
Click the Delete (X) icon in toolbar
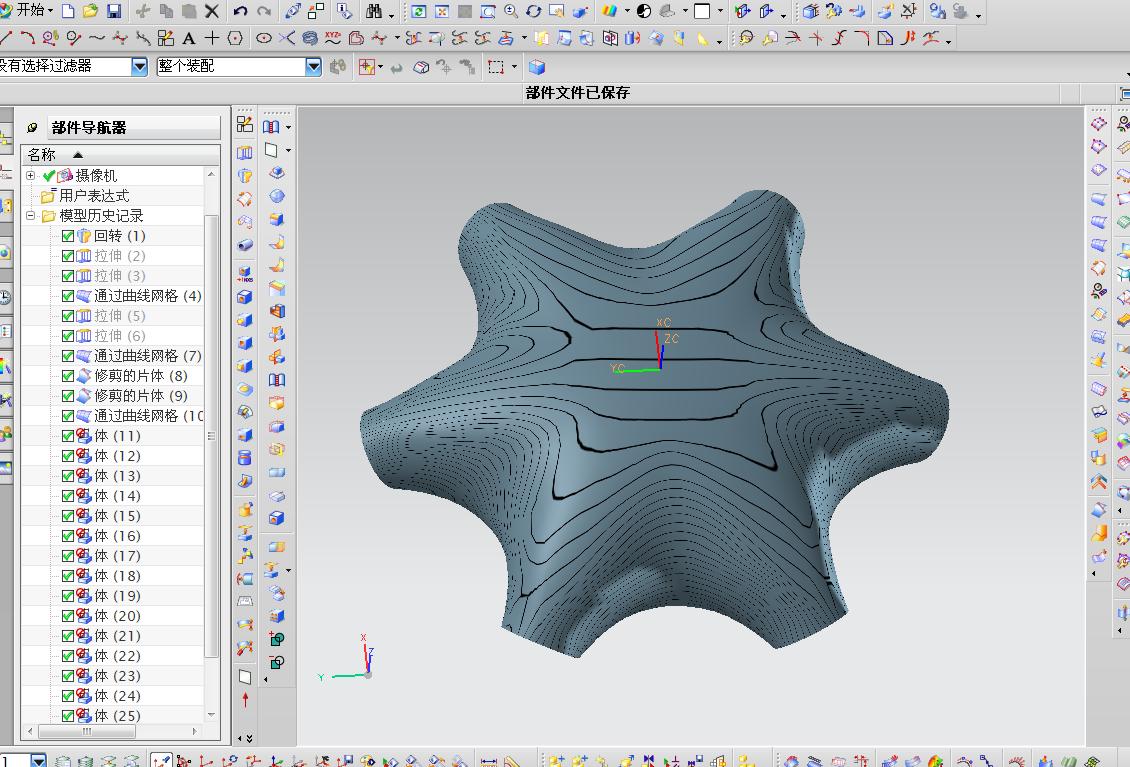coord(212,11)
